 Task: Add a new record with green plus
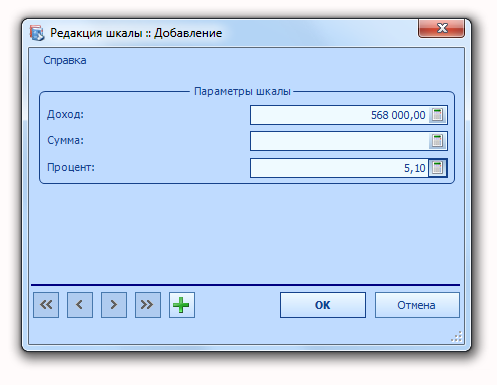coord(182,305)
